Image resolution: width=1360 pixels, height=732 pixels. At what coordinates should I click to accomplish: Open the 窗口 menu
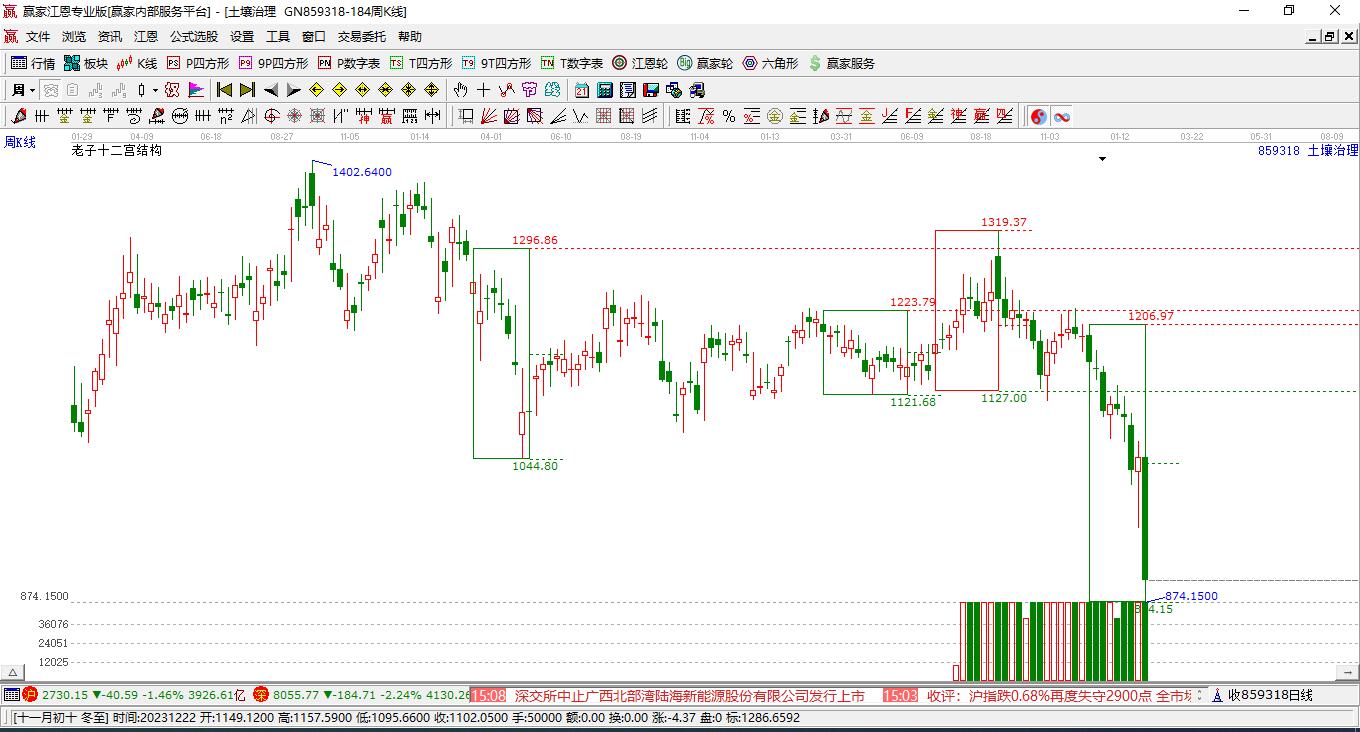(314, 37)
